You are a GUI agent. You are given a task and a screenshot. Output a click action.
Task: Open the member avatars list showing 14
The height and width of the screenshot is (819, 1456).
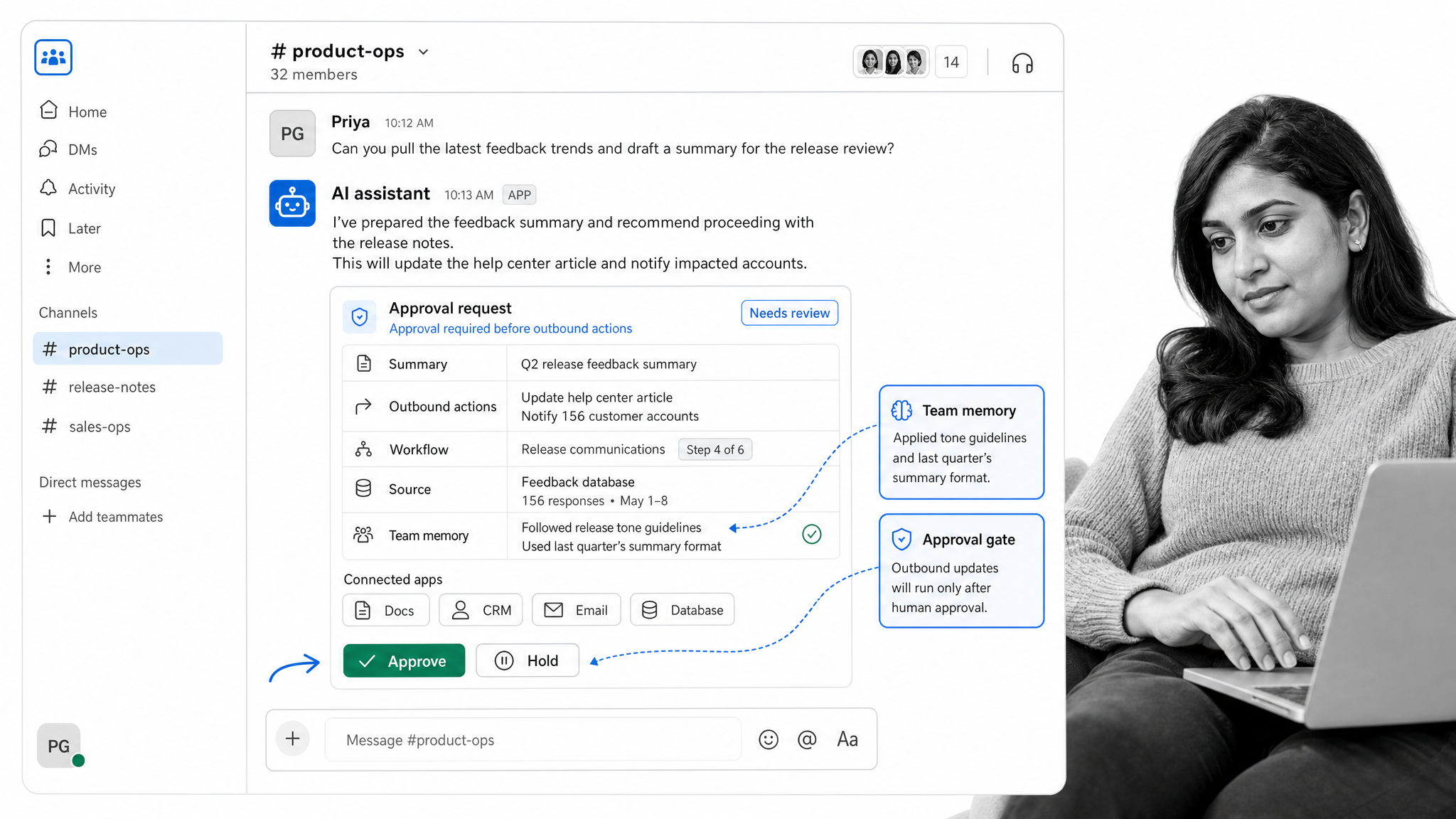click(910, 63)
